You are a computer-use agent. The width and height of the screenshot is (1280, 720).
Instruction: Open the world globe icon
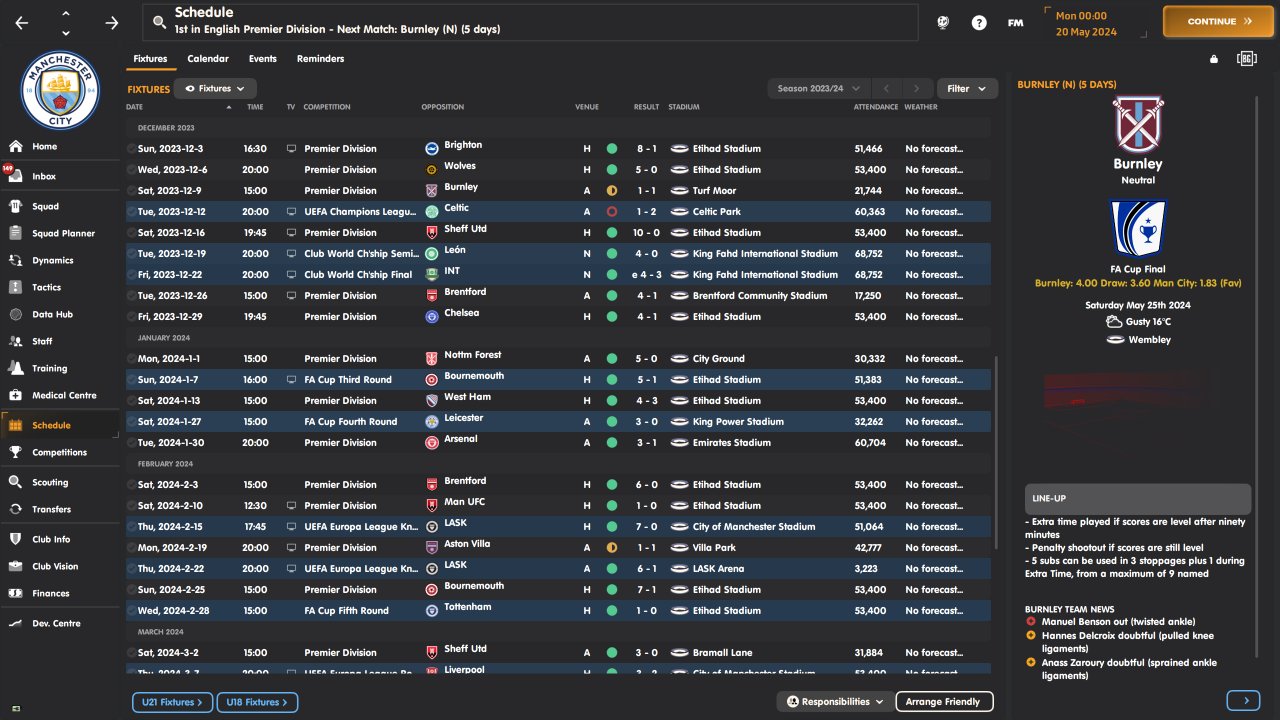pos(942,22)
